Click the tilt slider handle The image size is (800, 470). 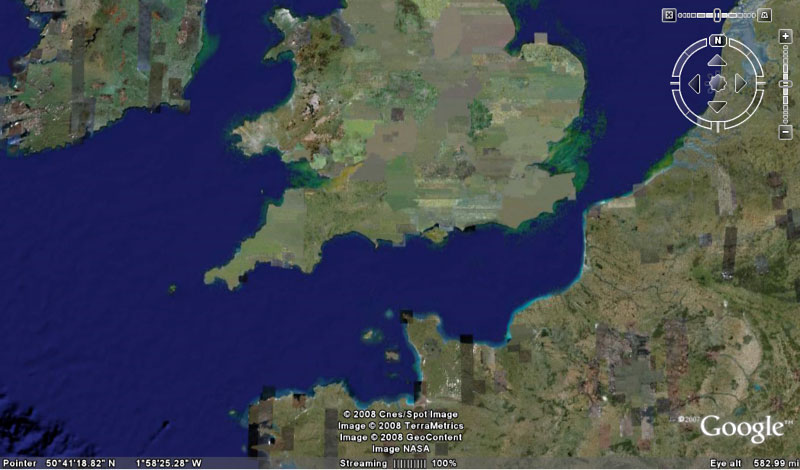tap(716, 15)
